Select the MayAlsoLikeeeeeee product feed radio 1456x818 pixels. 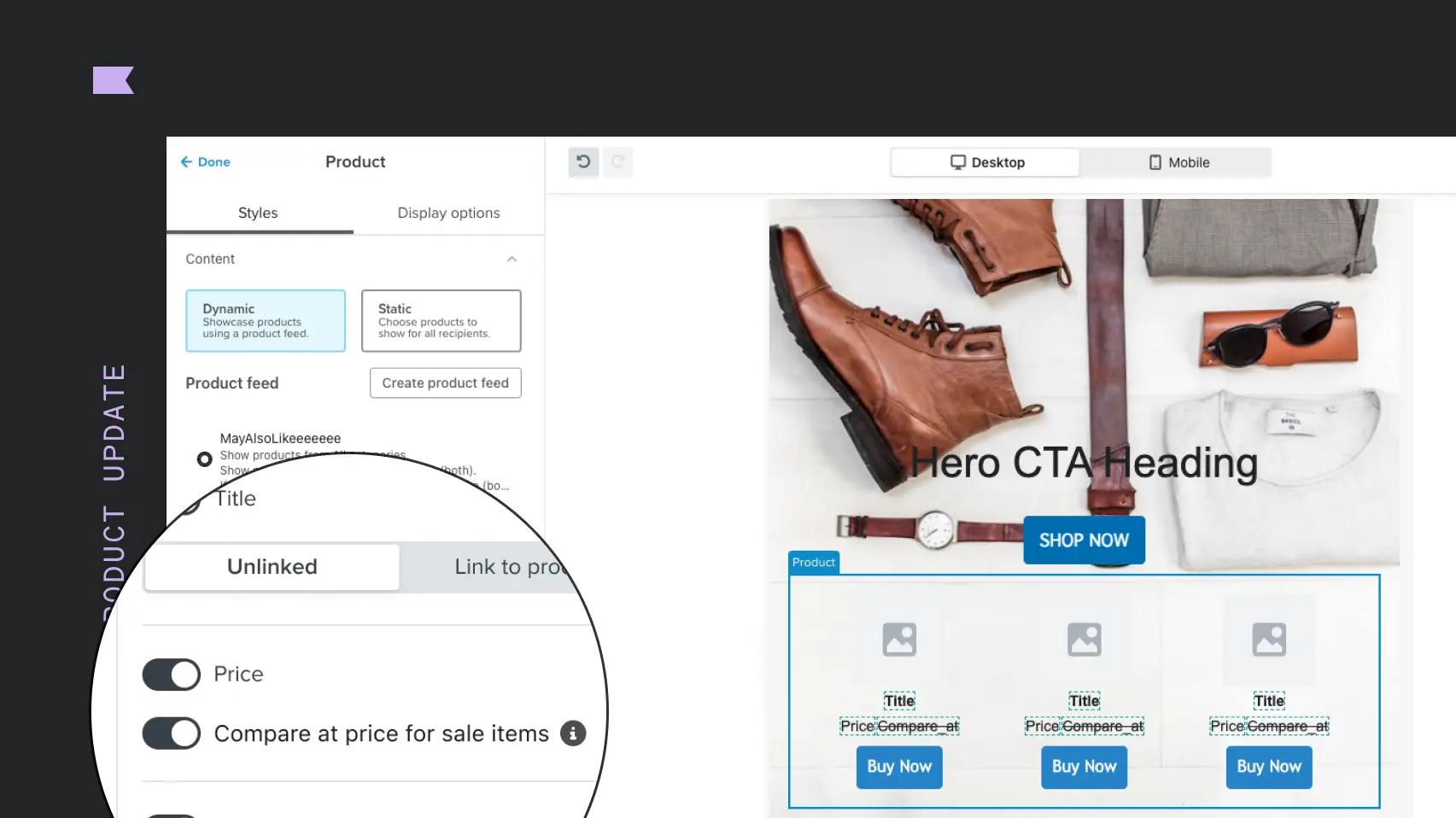tap(204, 459)
